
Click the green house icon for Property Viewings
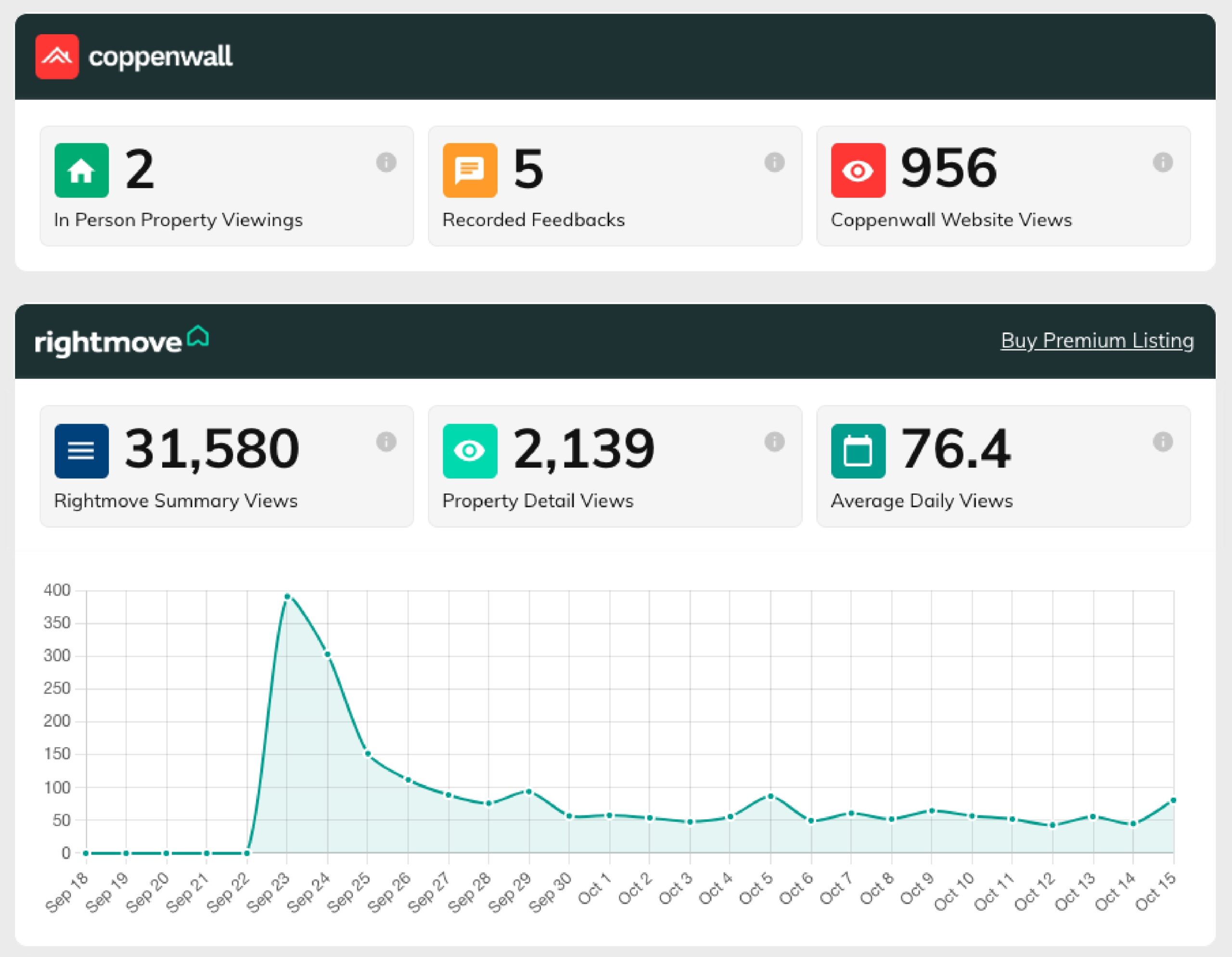coord(81,170)
